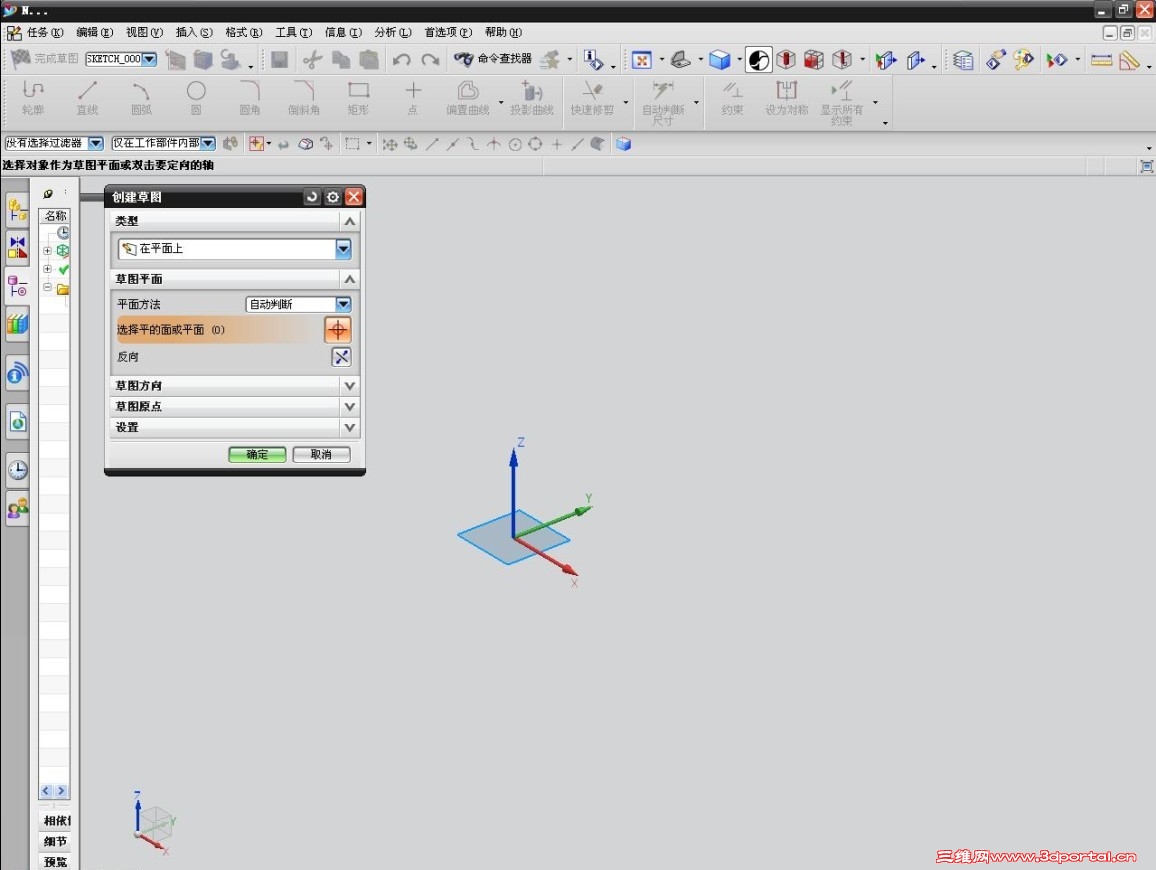1156x870 pixels.
Task: Open the Roles icon in resource bar
Action: tap(18, 508)
